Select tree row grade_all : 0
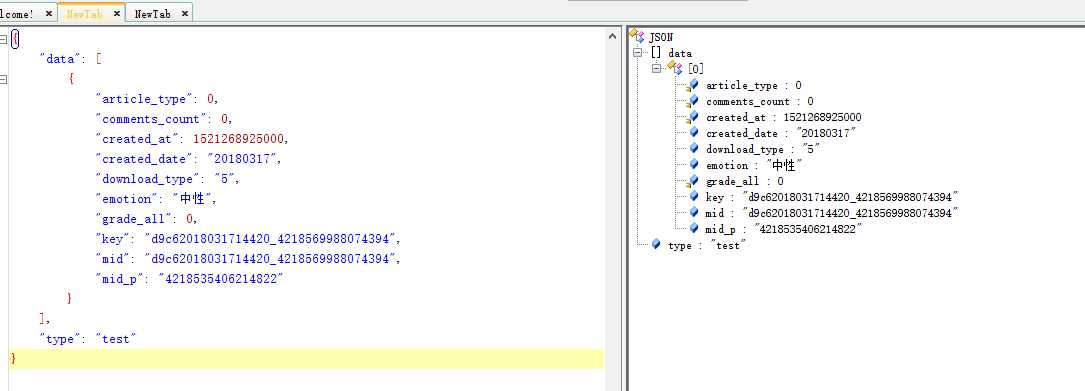1085x391 pixels. click(745, 181)
